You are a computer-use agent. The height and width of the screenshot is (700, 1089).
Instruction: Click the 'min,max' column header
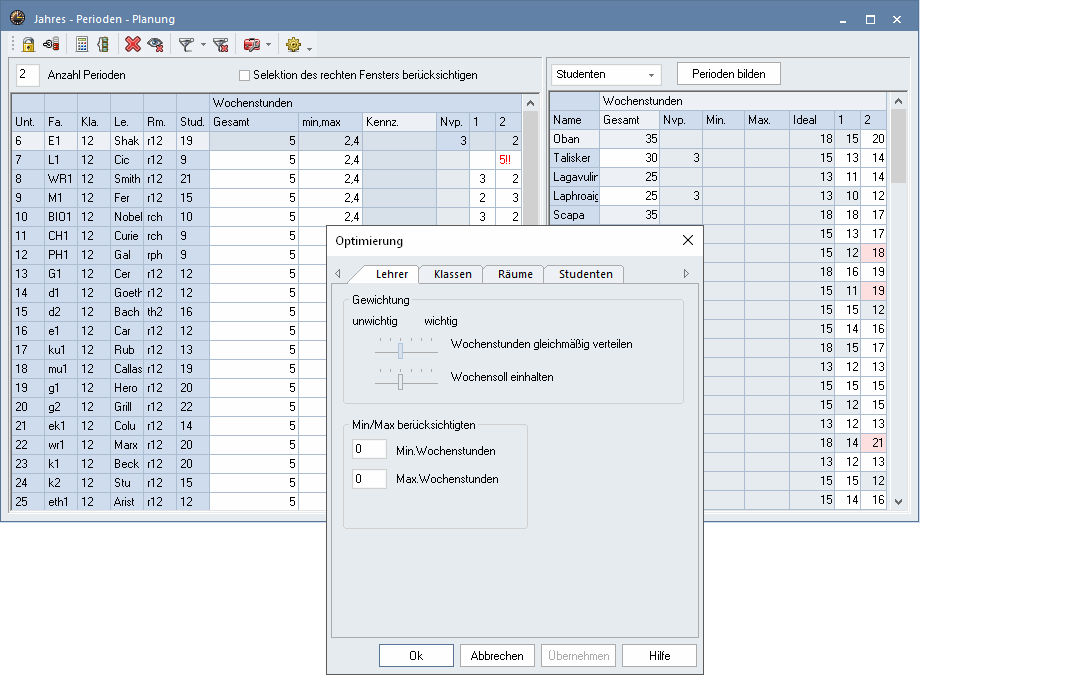coord(330,122)
